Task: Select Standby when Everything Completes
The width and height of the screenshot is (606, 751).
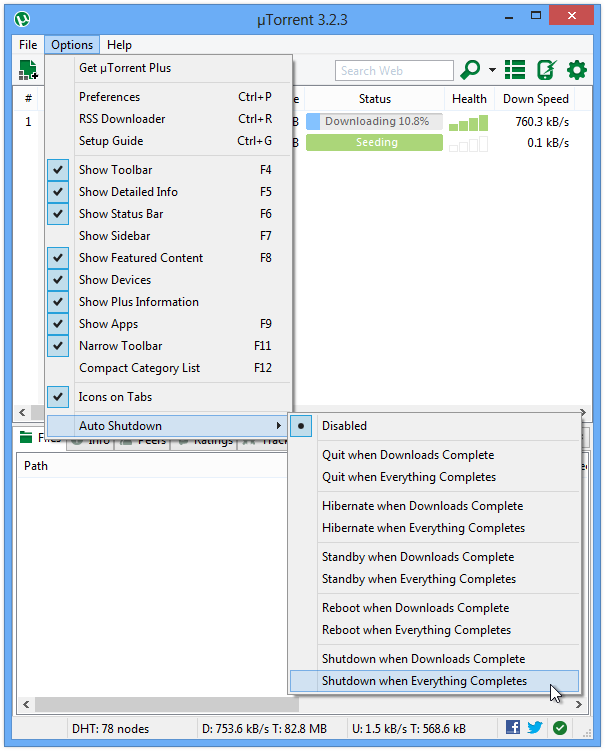Action: click(x=434, y=579)
